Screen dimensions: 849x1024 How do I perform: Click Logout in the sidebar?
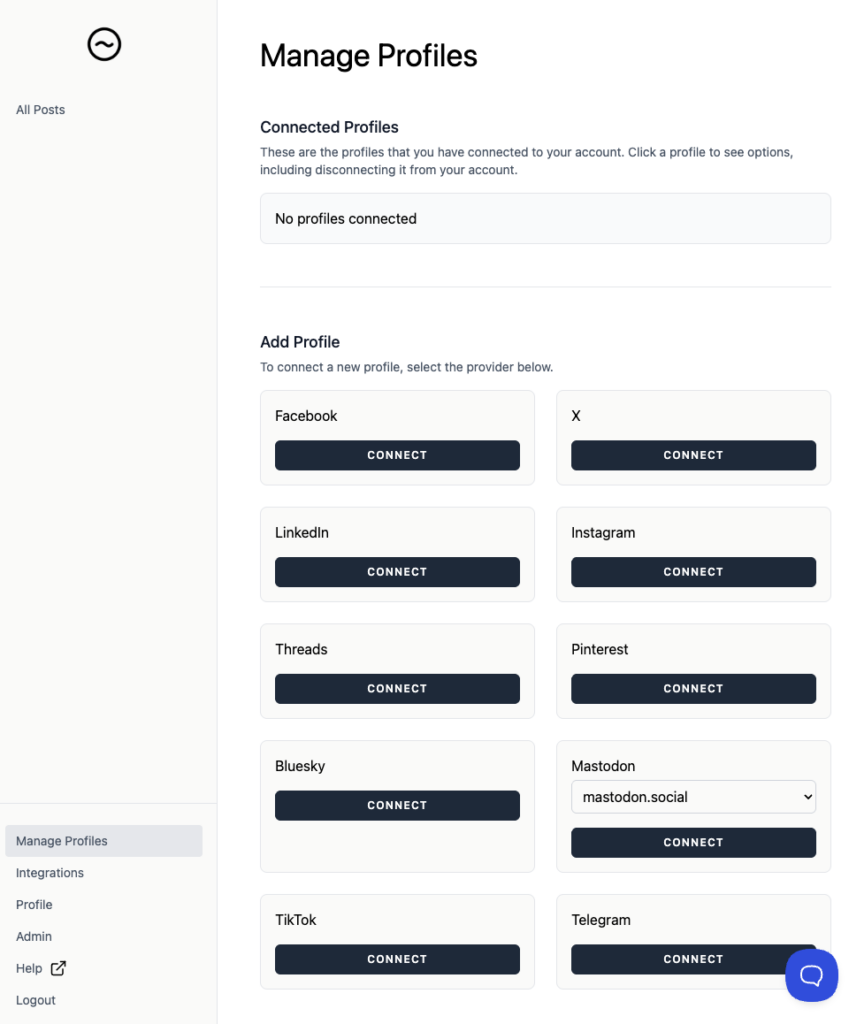(x=35, y=1000)
